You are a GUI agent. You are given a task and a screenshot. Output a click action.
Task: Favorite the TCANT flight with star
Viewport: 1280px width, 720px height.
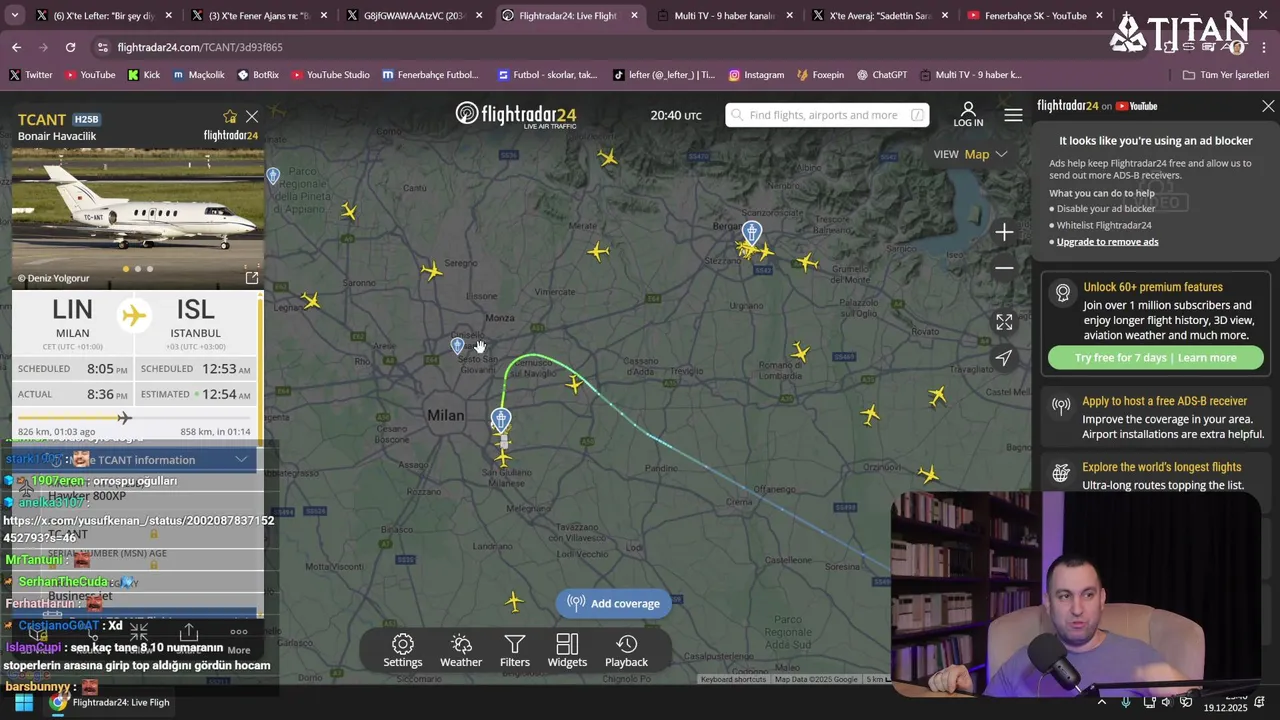230,117
